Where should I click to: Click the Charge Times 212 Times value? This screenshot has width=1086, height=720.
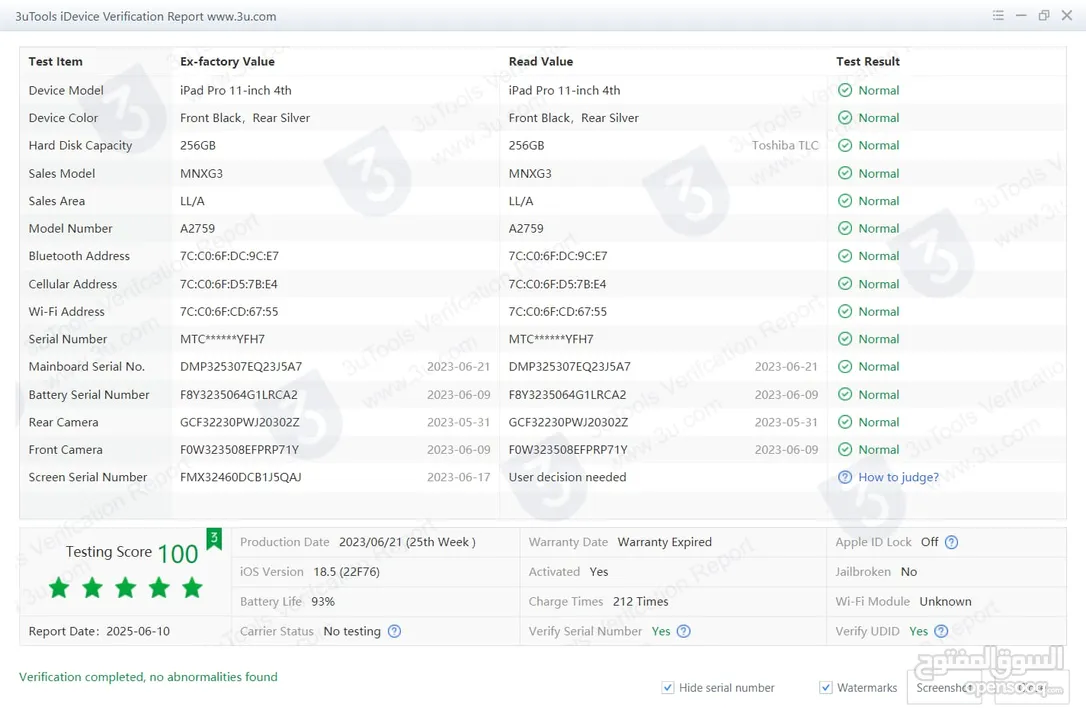[x=641, y=602]
